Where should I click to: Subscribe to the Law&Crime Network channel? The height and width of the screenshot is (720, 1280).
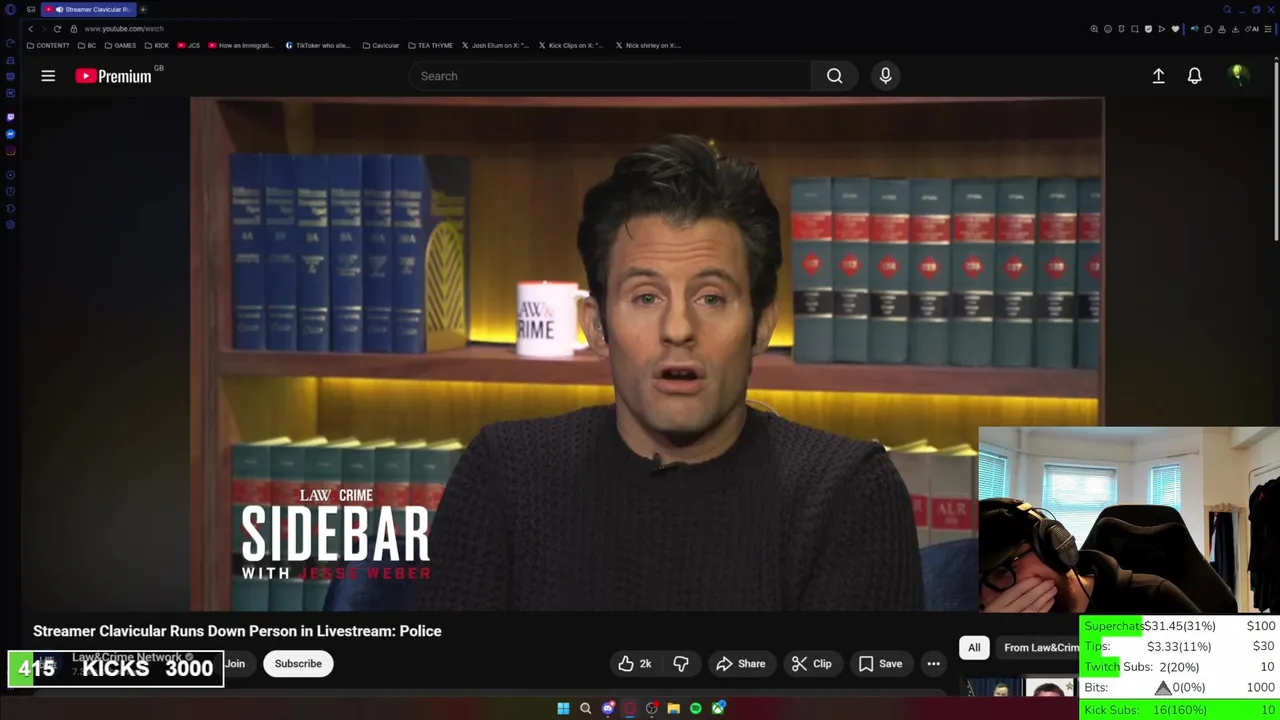[x=298, y=664]
